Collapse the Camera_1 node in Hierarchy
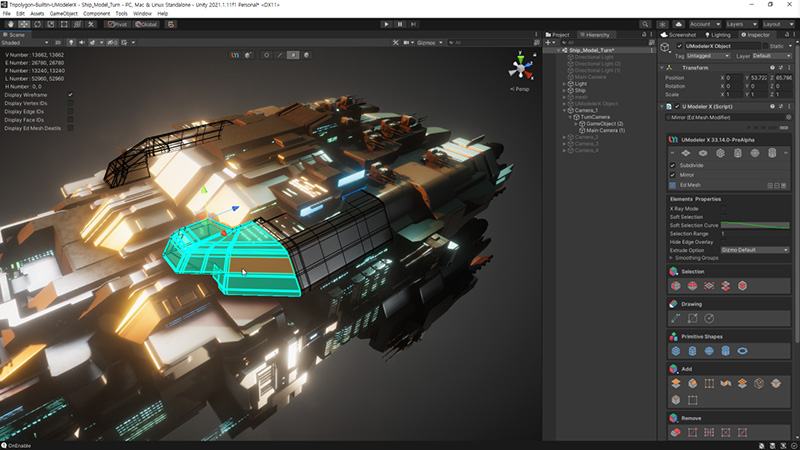Screen dimensions: 800x450 (564, 110)
